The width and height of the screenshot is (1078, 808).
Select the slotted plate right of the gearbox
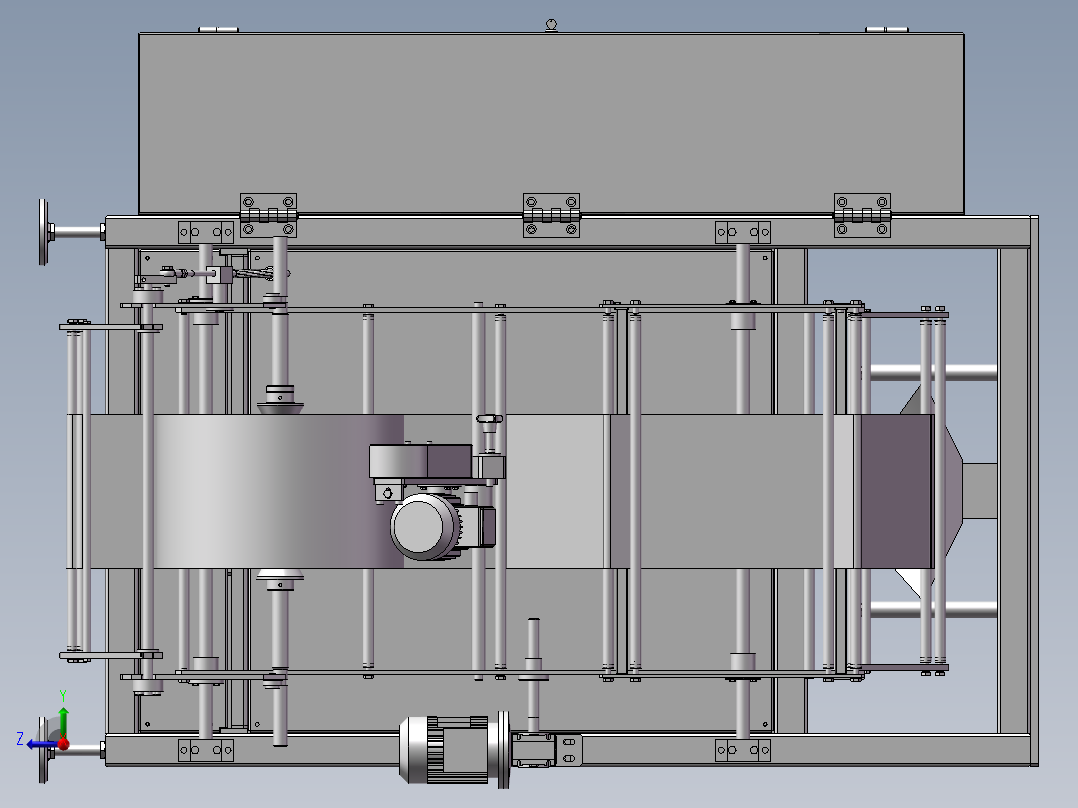(x=569, y=750)
